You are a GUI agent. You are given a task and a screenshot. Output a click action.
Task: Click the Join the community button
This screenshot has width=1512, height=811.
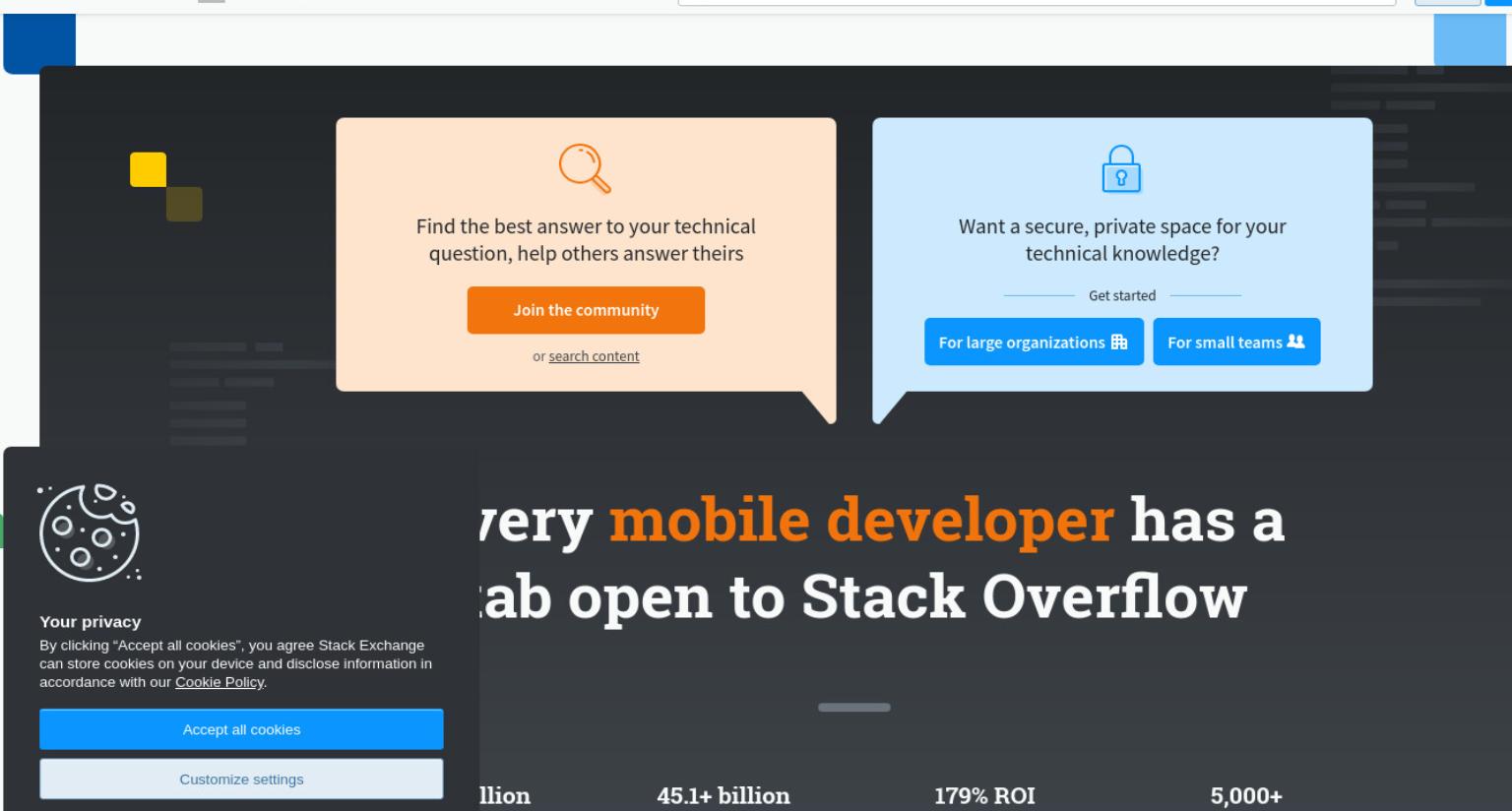[586, 310]
